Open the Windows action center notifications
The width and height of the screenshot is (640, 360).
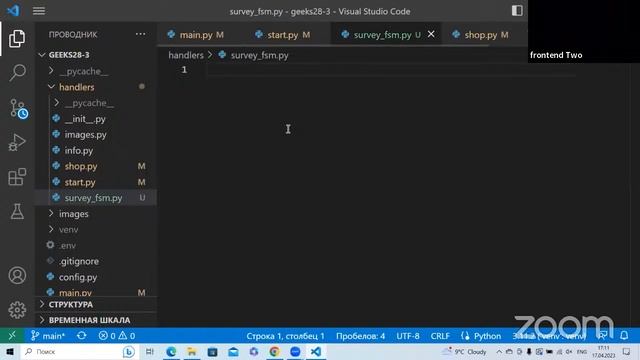627,351
